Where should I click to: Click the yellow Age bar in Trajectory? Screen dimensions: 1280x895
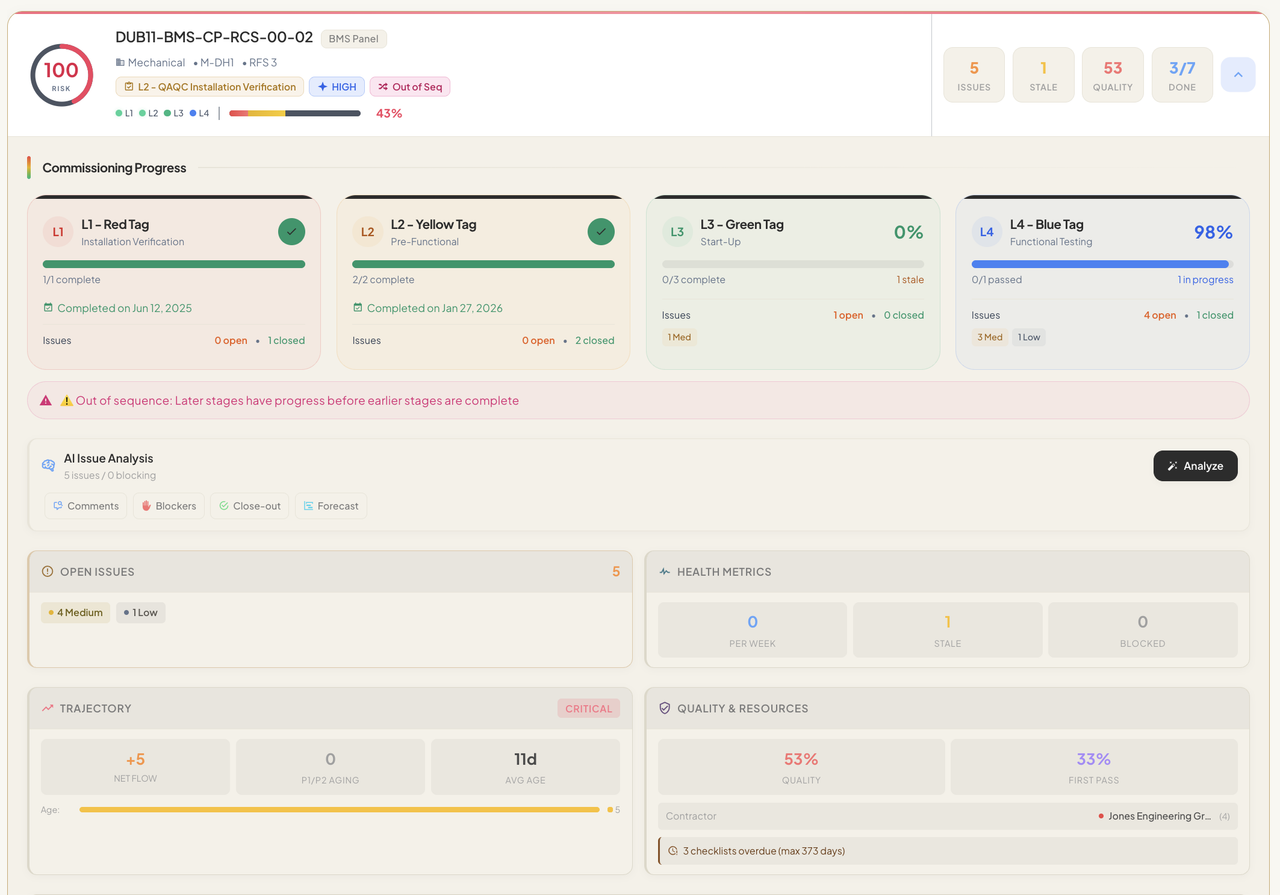pos(339,810)
